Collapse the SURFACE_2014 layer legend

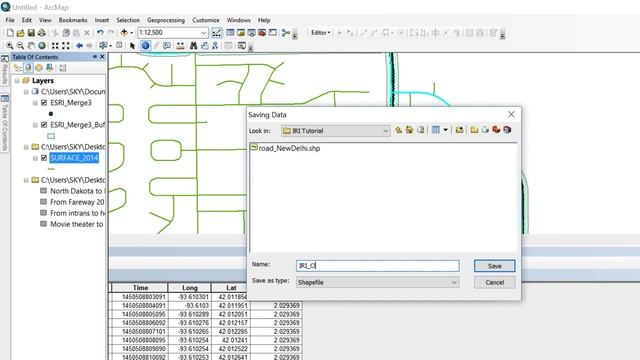36,158
